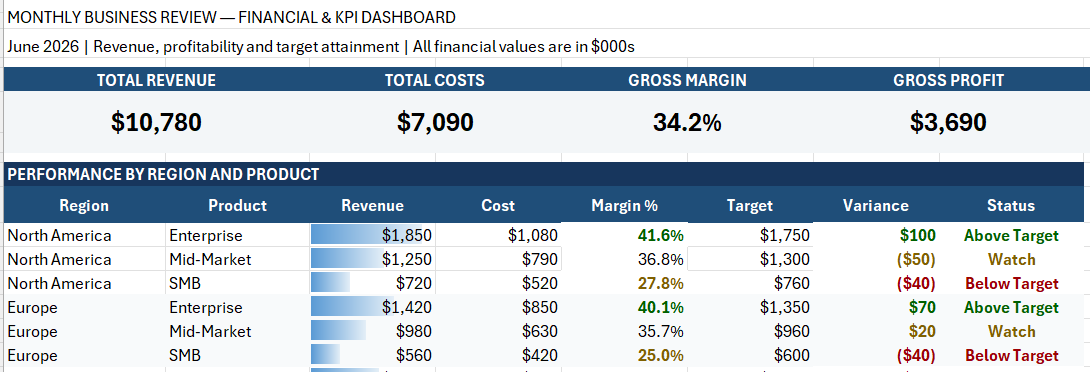The image size is (1090, 372).
Task: Click the $420 cost cell
Action: [498, 355]
